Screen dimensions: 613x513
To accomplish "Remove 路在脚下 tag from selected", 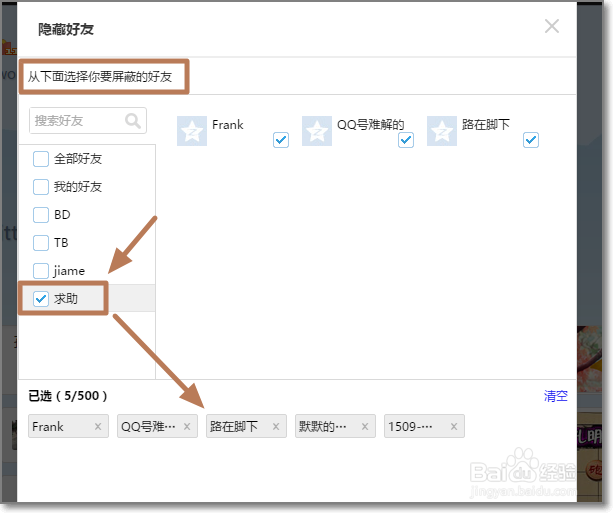I will coord(276,427).
